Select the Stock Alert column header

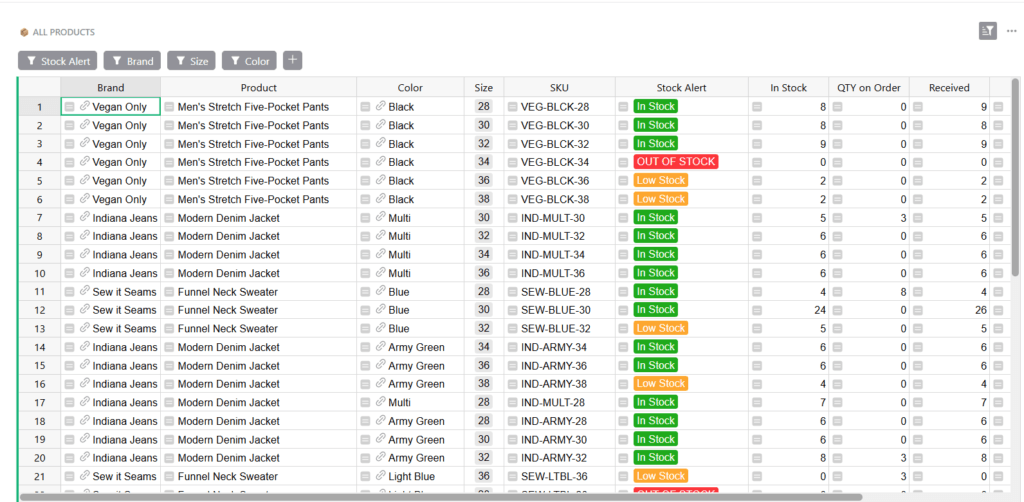click(682, 87)
